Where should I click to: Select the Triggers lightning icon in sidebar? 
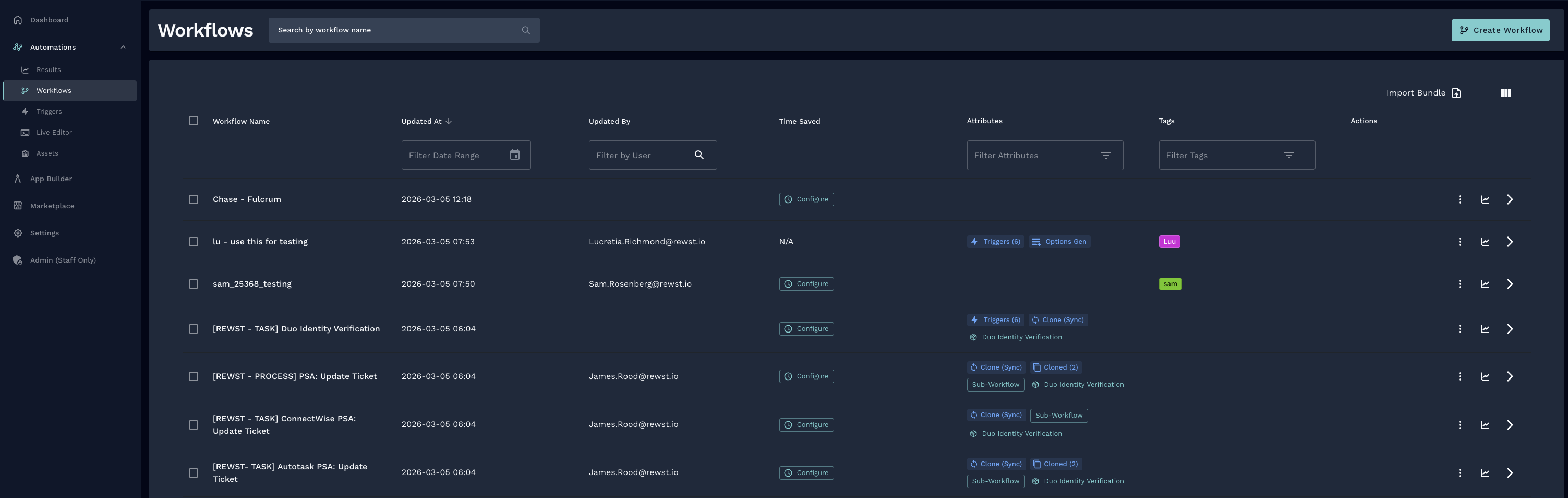25,111
